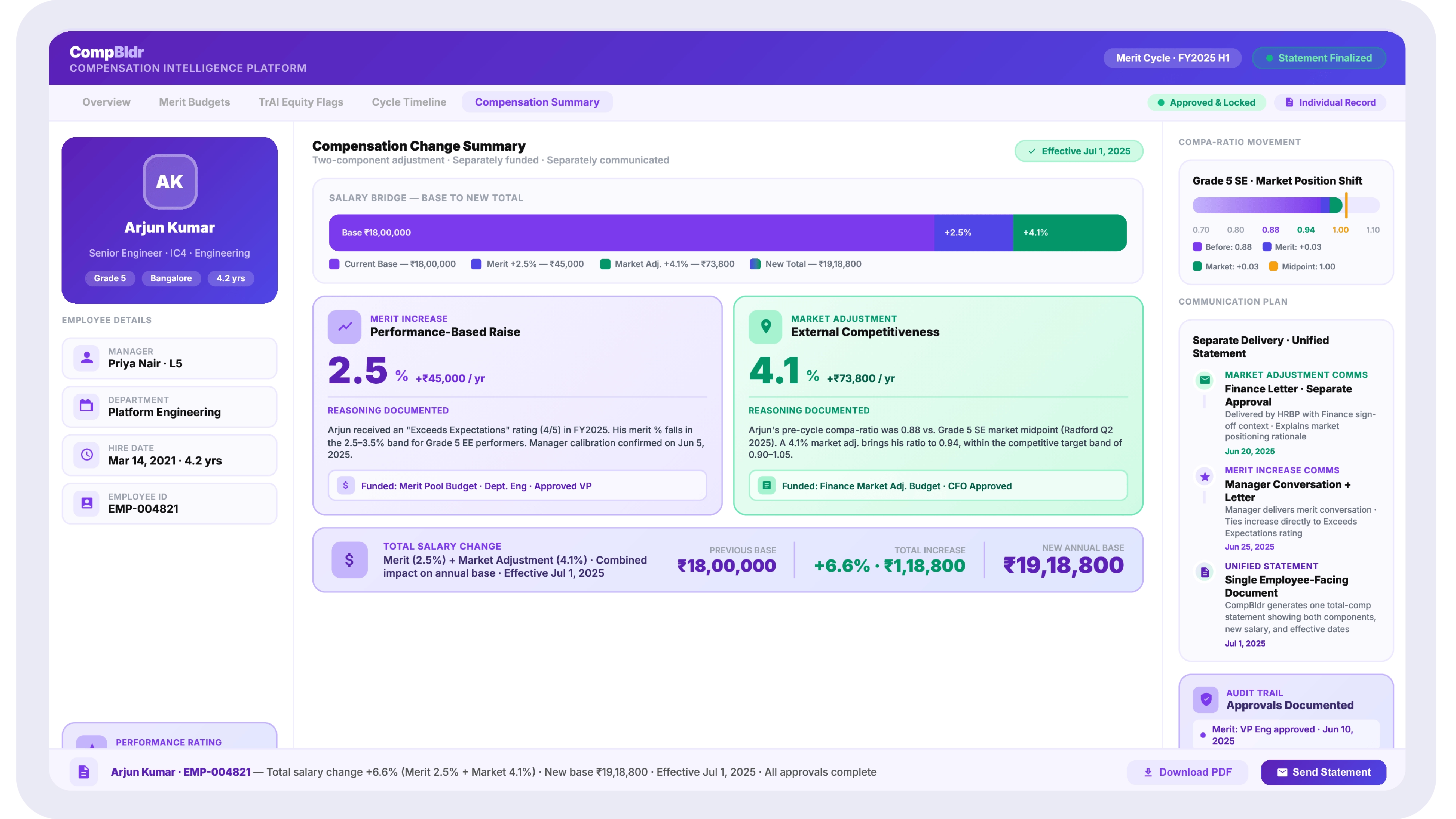Screen dimensions: 1456x819
Task: Click the Merit +2.5% legend swatch
Action: (476, 264)
